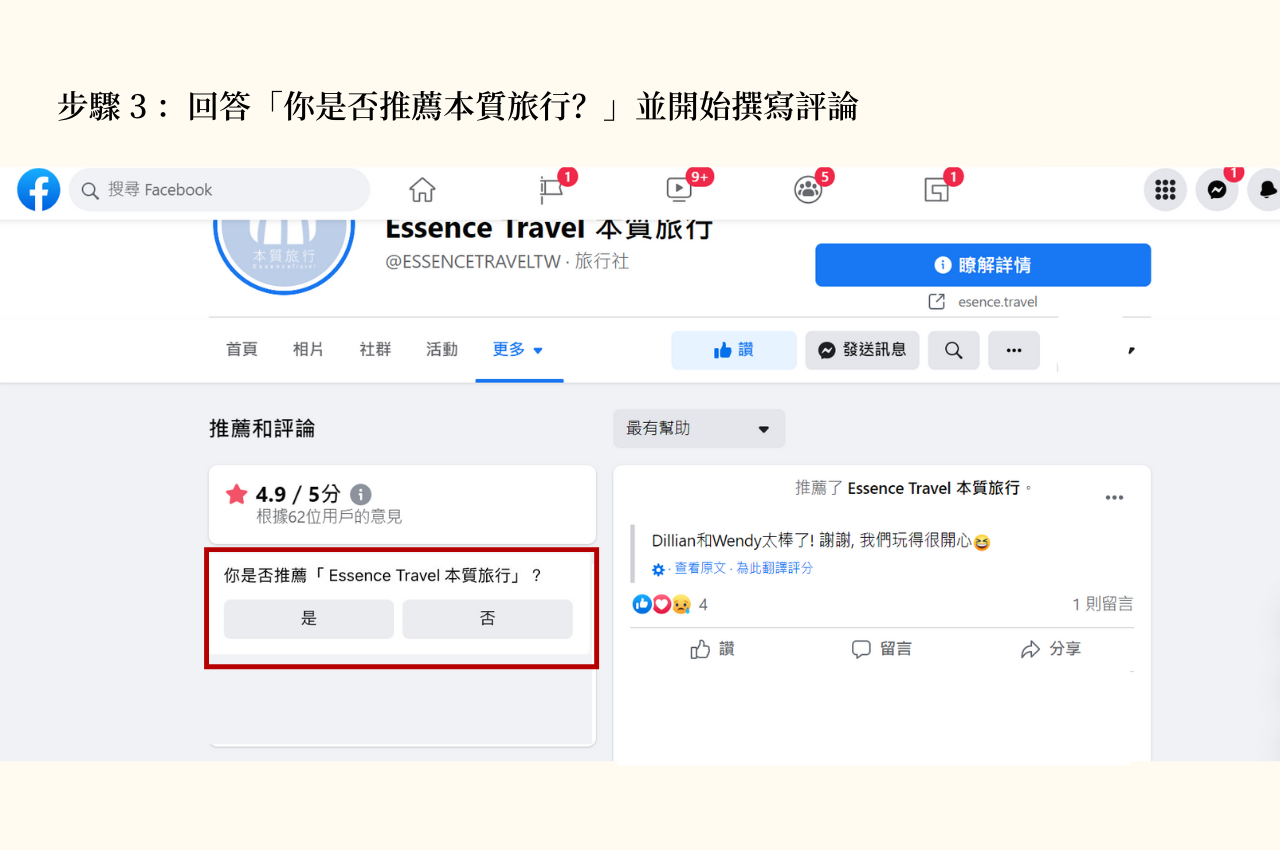Click 分享 to share review
This screenshot has height=850, width=1280.
pos(1051,649)
